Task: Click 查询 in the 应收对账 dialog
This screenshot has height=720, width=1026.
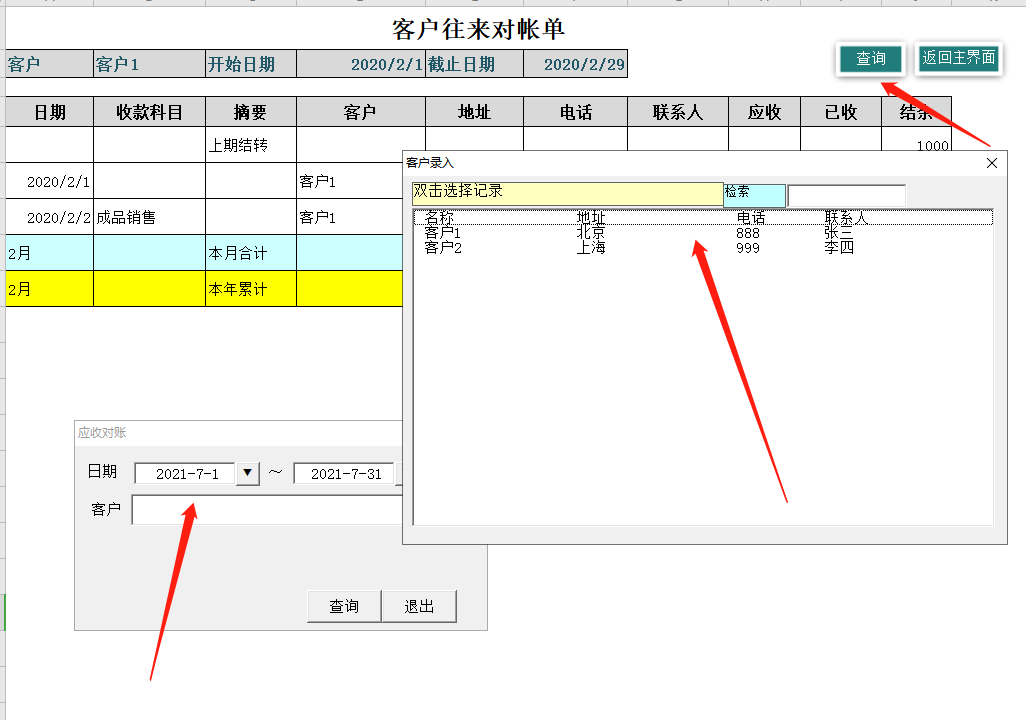Action: click(x=344, y=606)
